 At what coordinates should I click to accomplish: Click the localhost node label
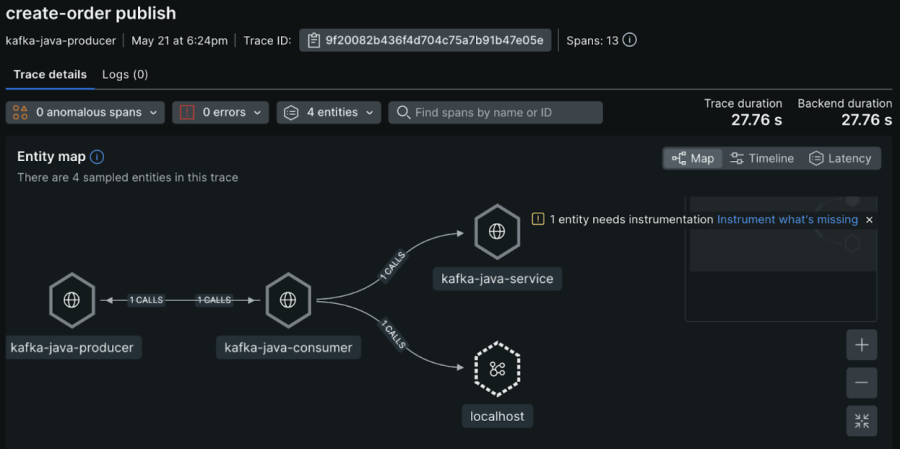coord(498,416)
